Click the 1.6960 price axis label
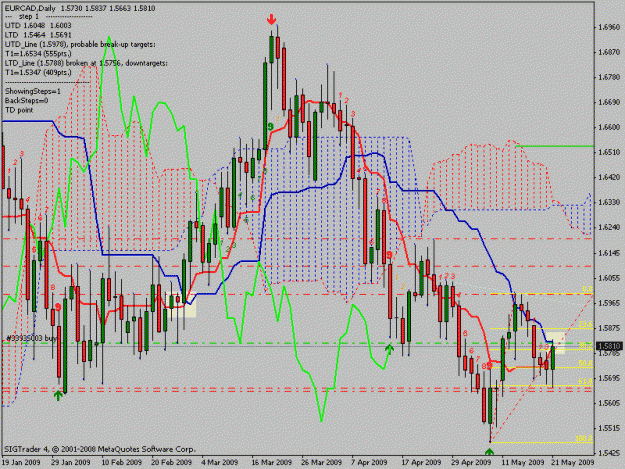625x469 pixels. [x=609, y=27]
